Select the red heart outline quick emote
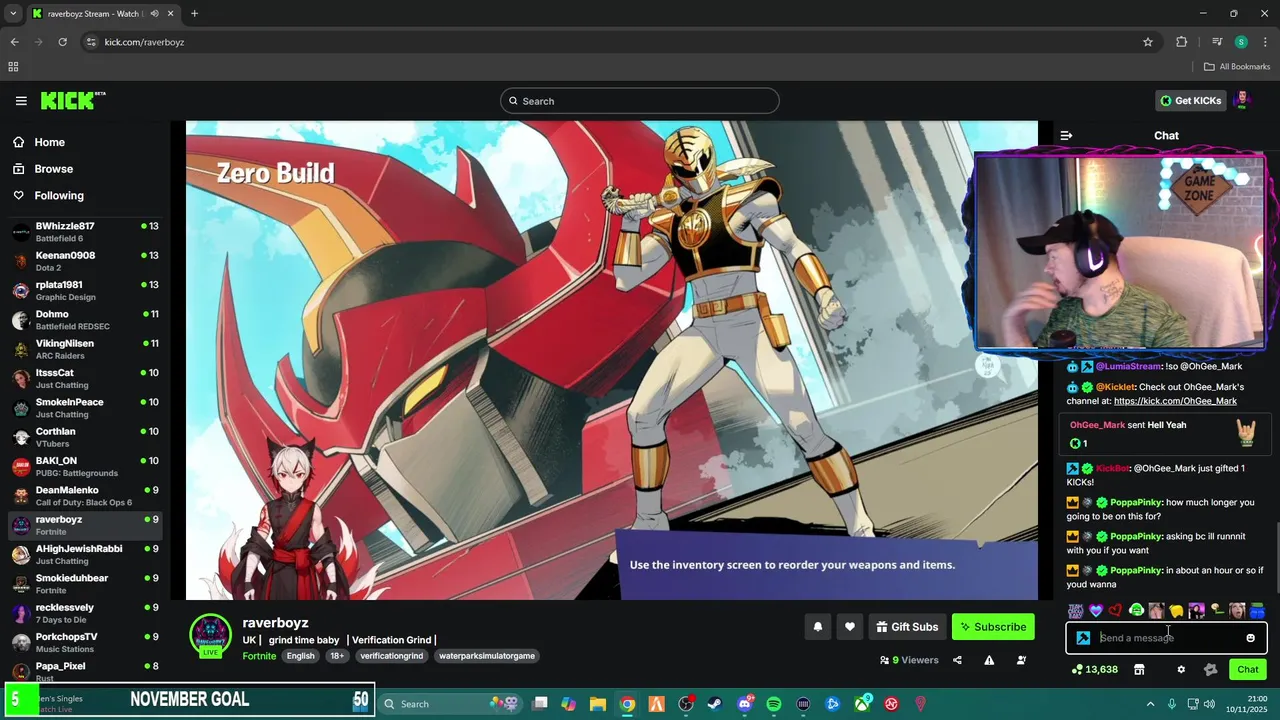This screenshot has height=720, width=1280. click(x=1116, y=610)
